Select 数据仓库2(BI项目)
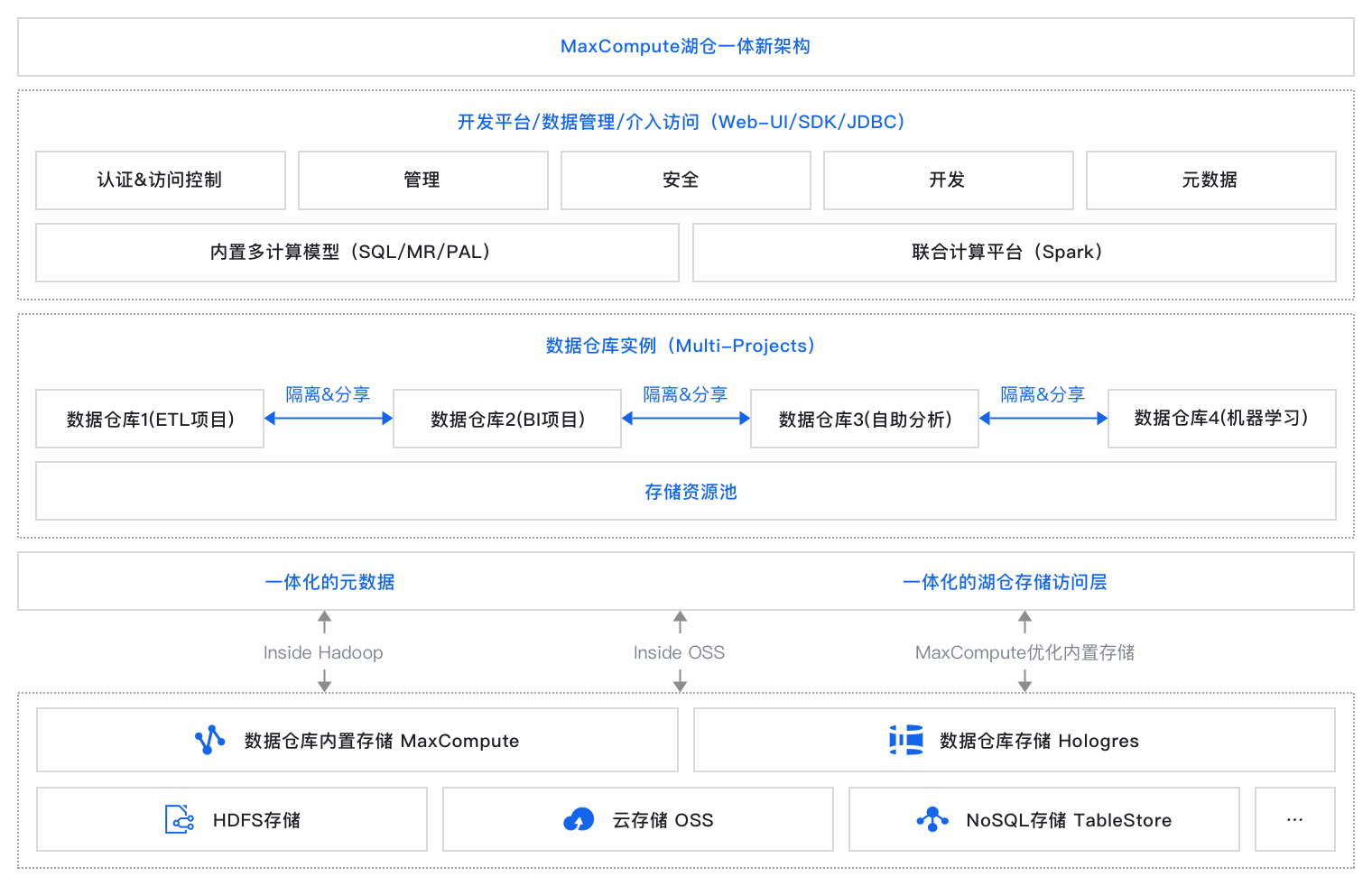 (507, 419)
